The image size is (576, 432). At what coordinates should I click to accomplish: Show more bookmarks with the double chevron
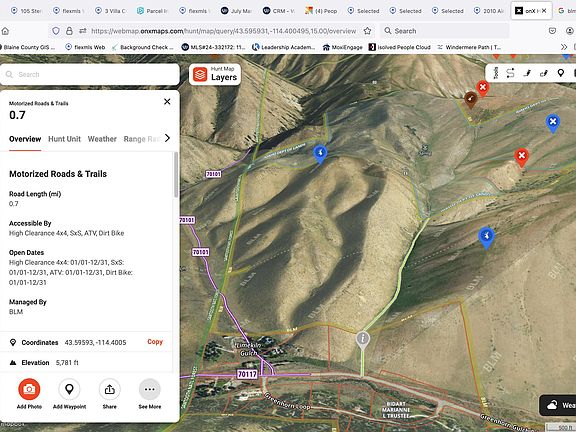[564, 47]
